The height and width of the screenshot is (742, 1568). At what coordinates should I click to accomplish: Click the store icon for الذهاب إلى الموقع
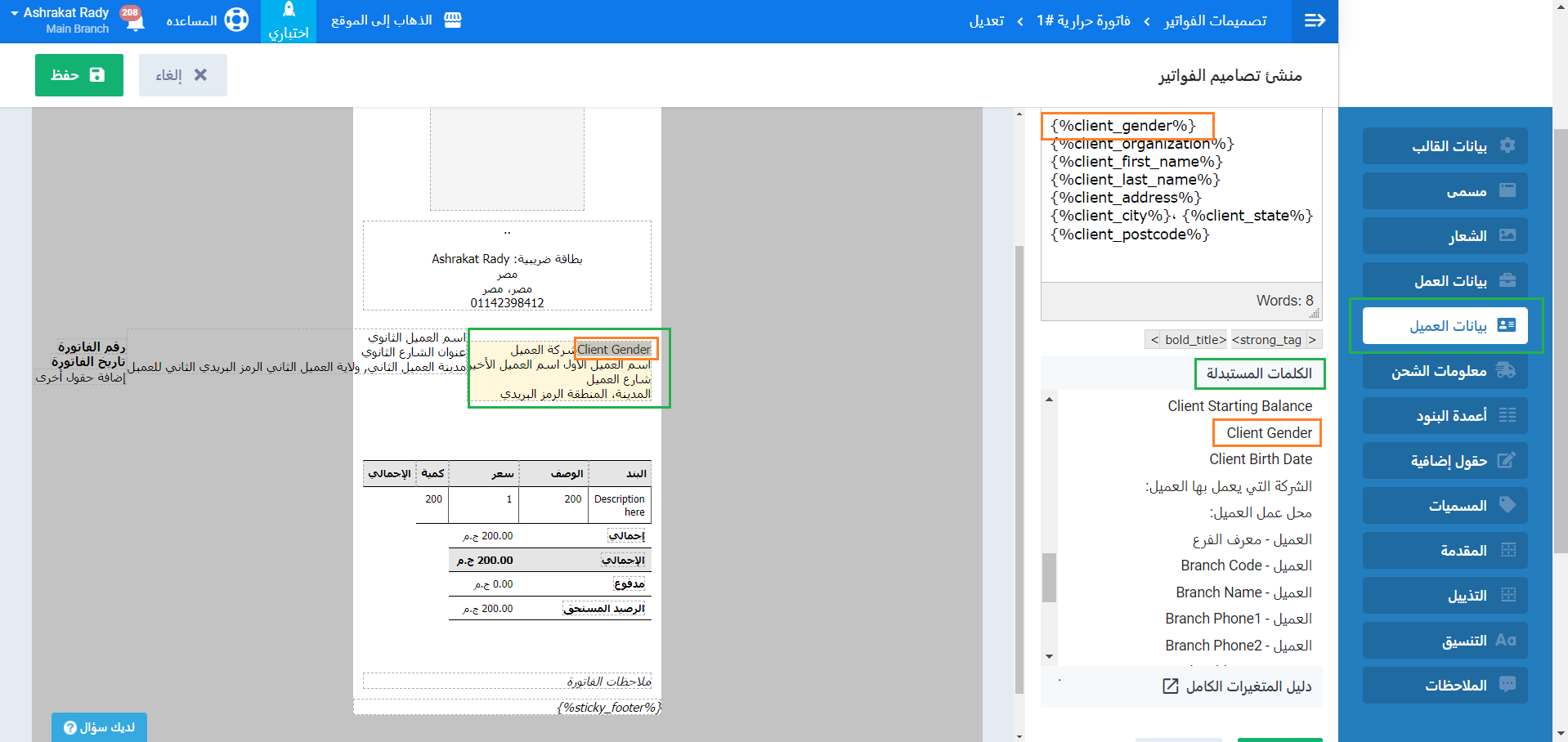coord(452,20)
